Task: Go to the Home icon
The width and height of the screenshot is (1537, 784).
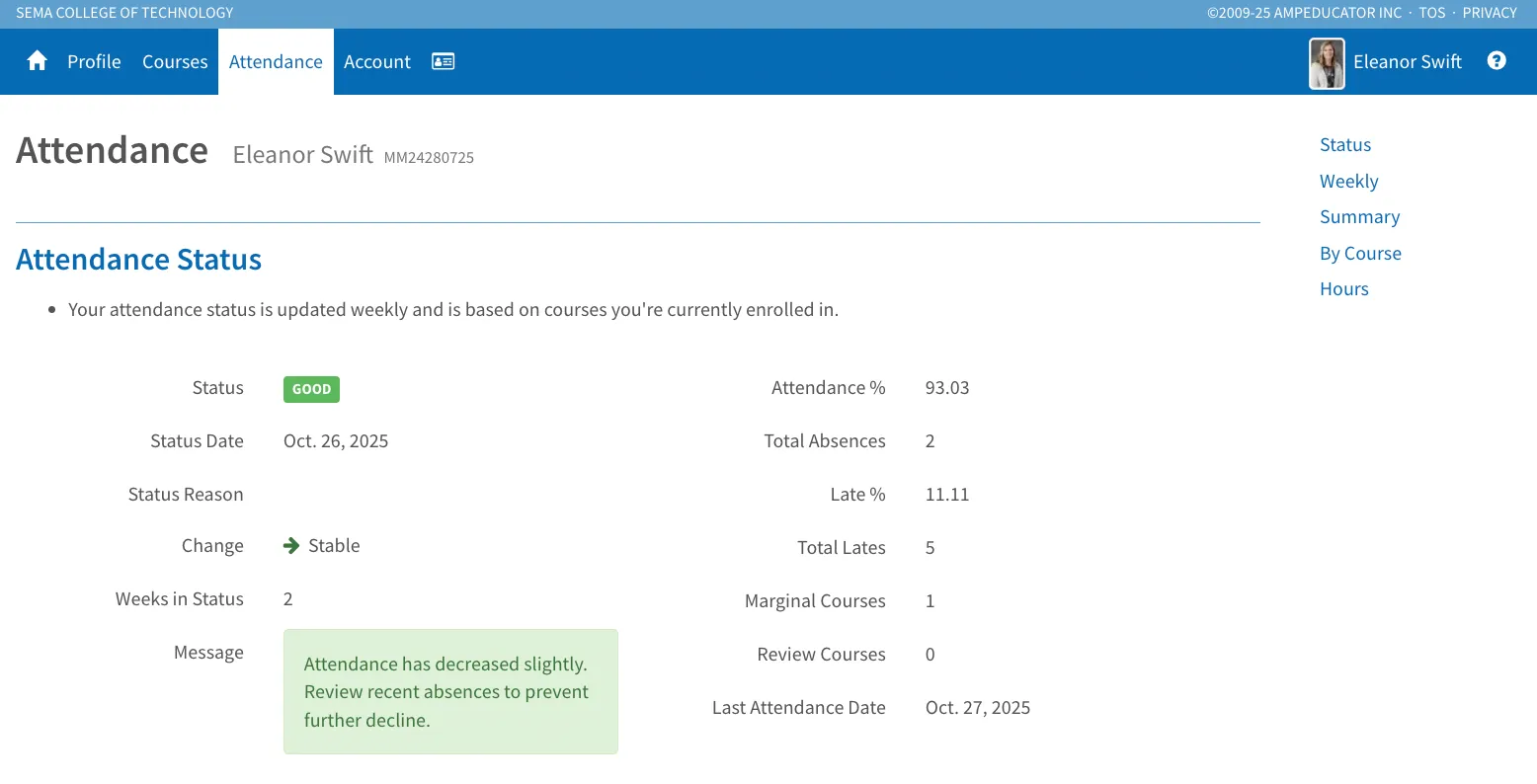Action: (x=38, y=61)
